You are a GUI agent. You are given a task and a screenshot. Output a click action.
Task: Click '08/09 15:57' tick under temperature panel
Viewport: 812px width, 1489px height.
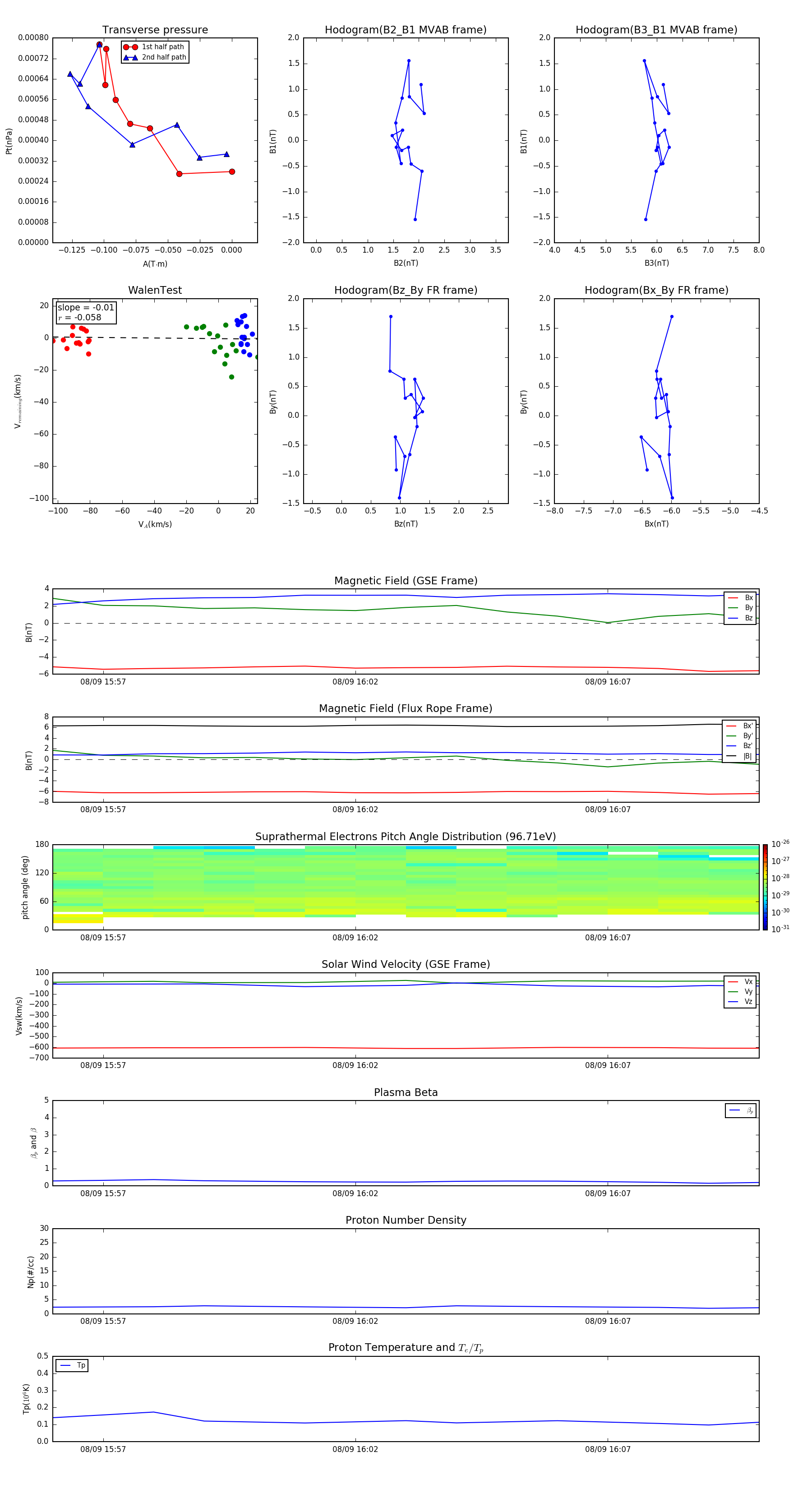(x=103, y=1449)
